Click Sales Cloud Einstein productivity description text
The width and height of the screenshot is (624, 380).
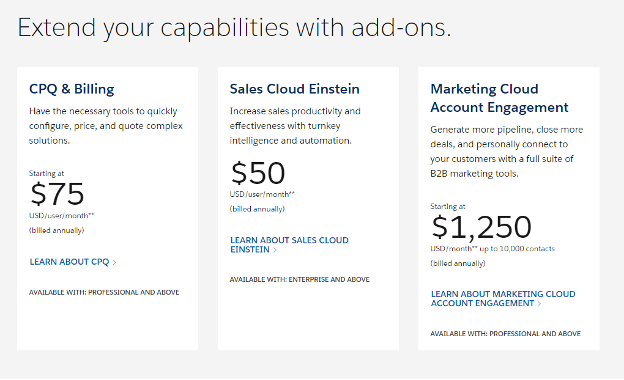pyautogui.click(x=295, y=126)
